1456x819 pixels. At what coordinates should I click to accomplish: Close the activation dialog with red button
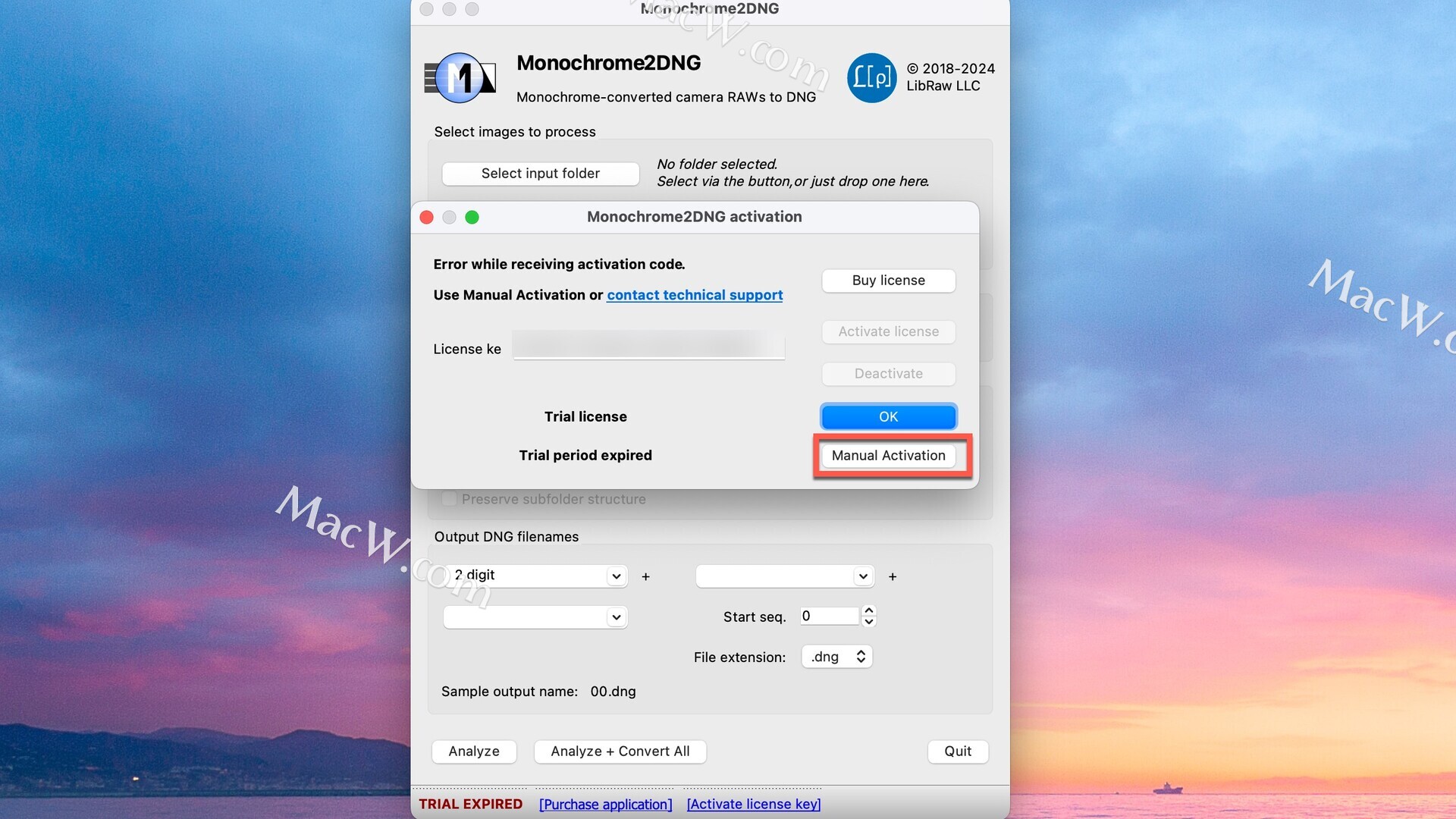click(426, 218)
